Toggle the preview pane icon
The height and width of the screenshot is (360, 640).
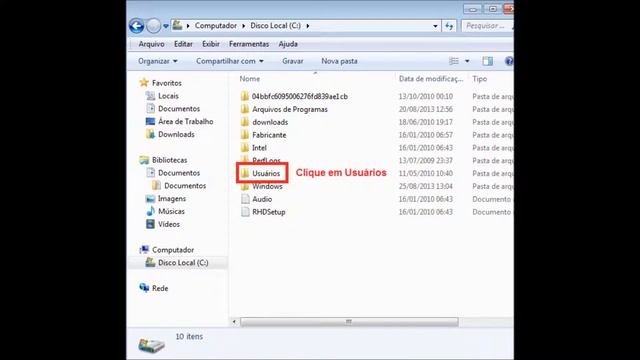pyautogui.click(x=487, y=61)
